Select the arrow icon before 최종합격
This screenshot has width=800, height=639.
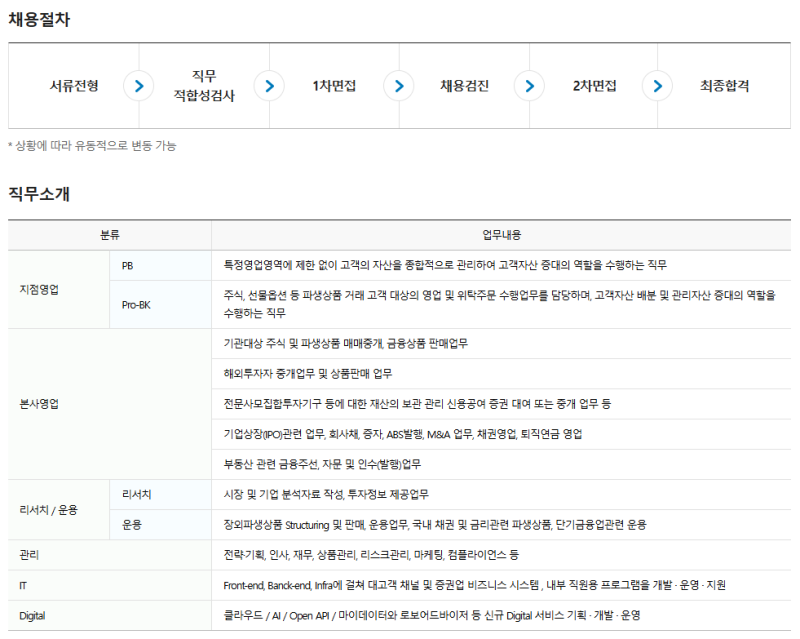pyautogui.click(x=657, y=86)
